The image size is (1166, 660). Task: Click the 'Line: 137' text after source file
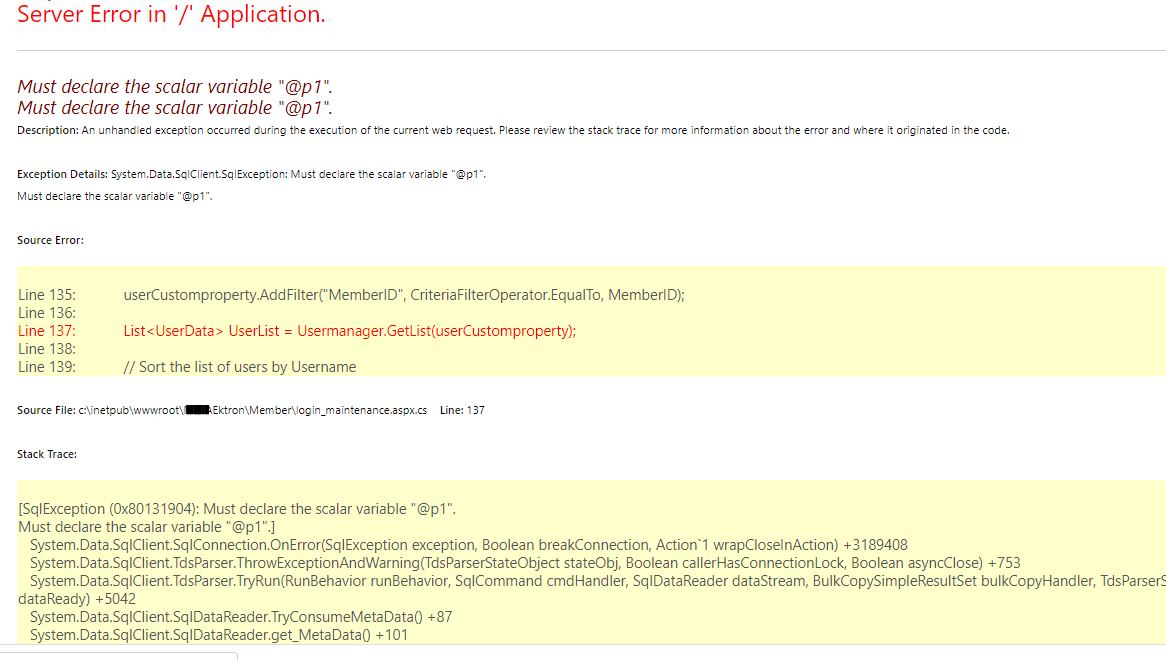tap(462, 411)
